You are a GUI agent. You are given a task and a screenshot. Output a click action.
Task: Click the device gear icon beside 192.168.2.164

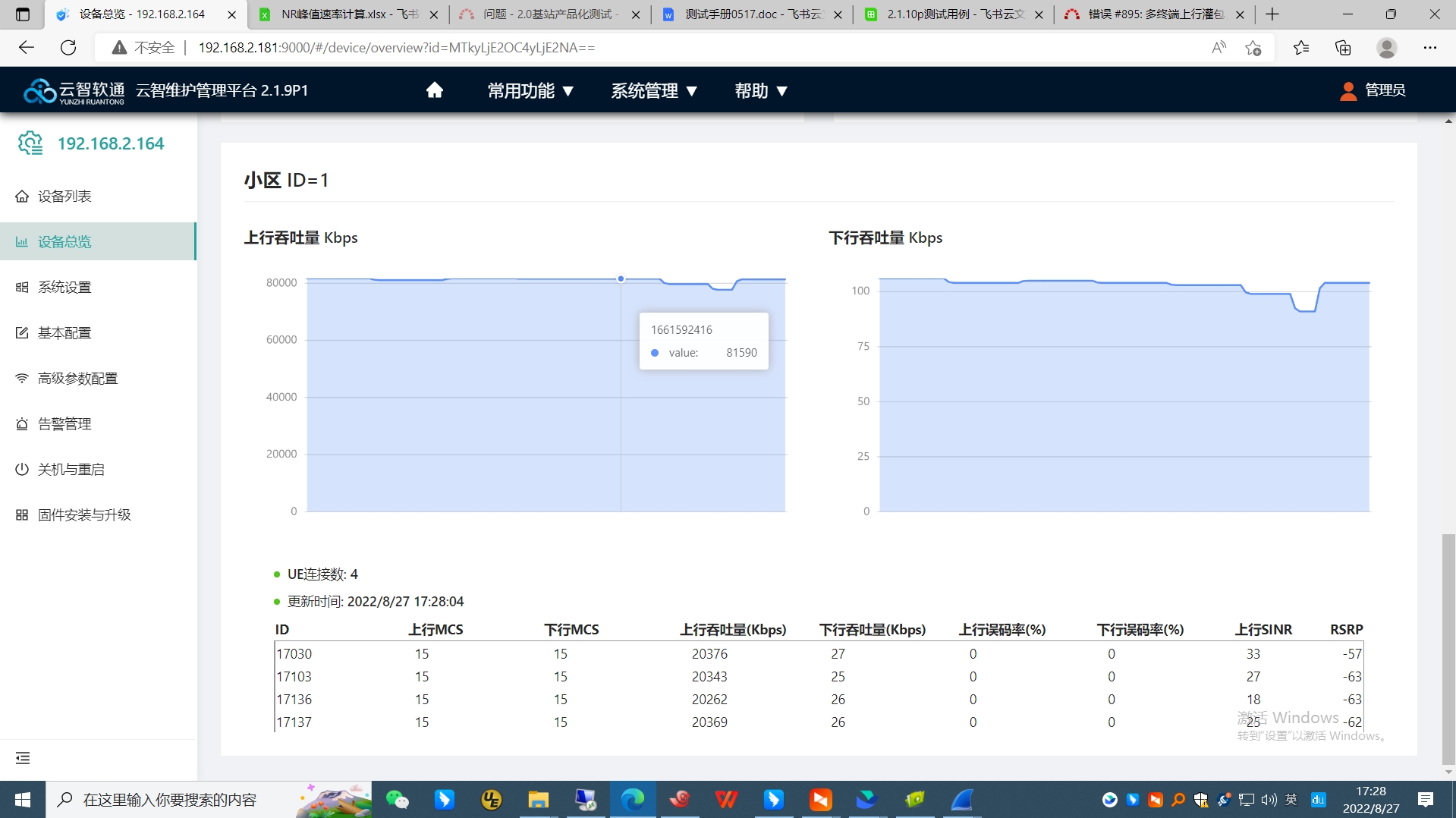tap(30, 143)
